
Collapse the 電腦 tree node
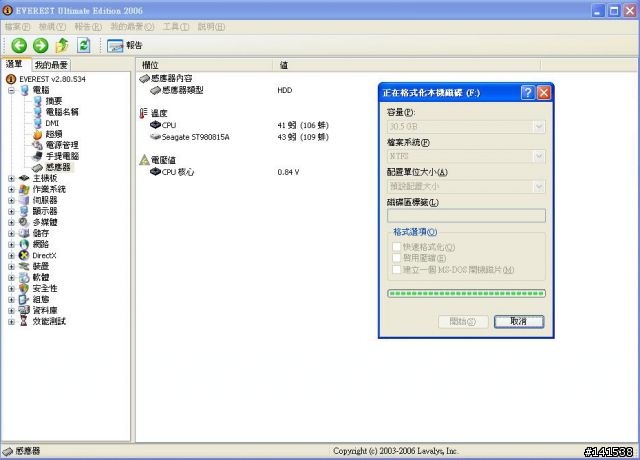pos(11,90)
